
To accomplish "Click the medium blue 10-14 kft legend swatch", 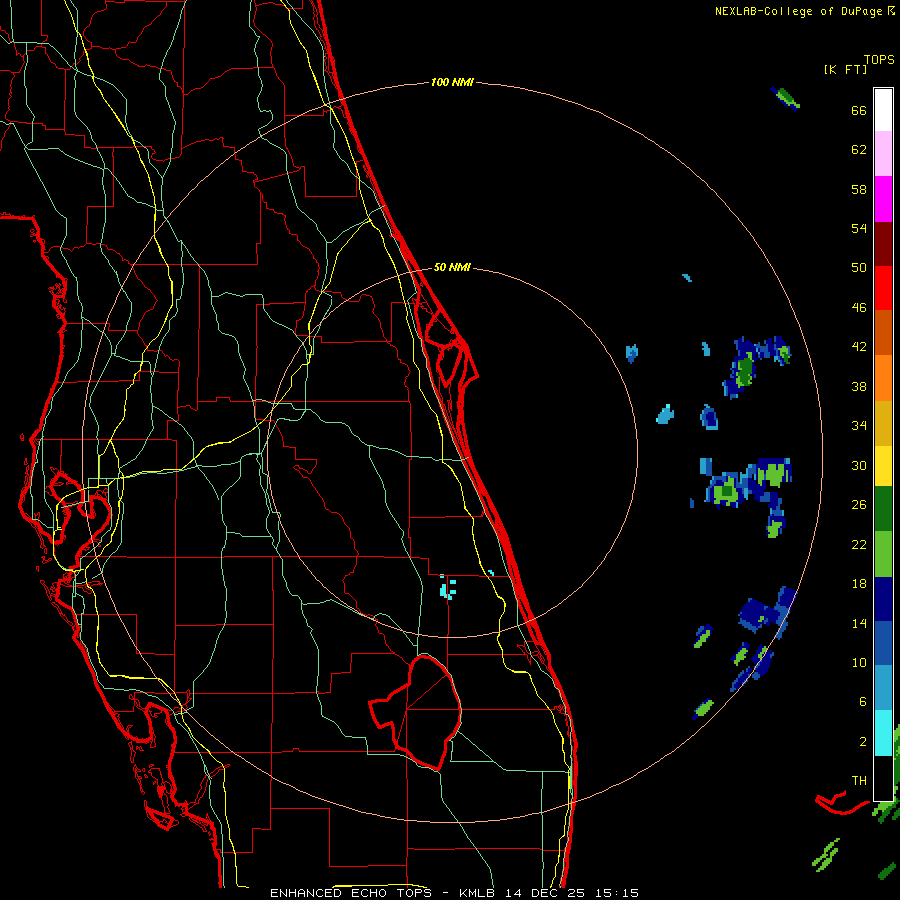I will 883,643.
